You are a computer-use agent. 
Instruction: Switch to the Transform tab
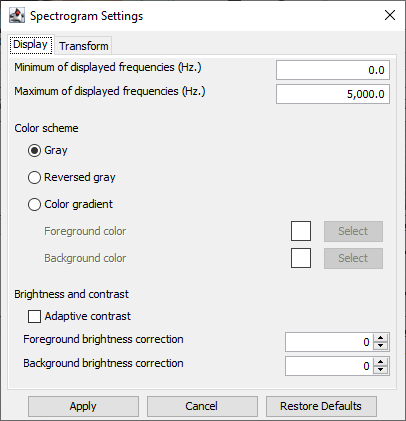(x=84, y=46)
